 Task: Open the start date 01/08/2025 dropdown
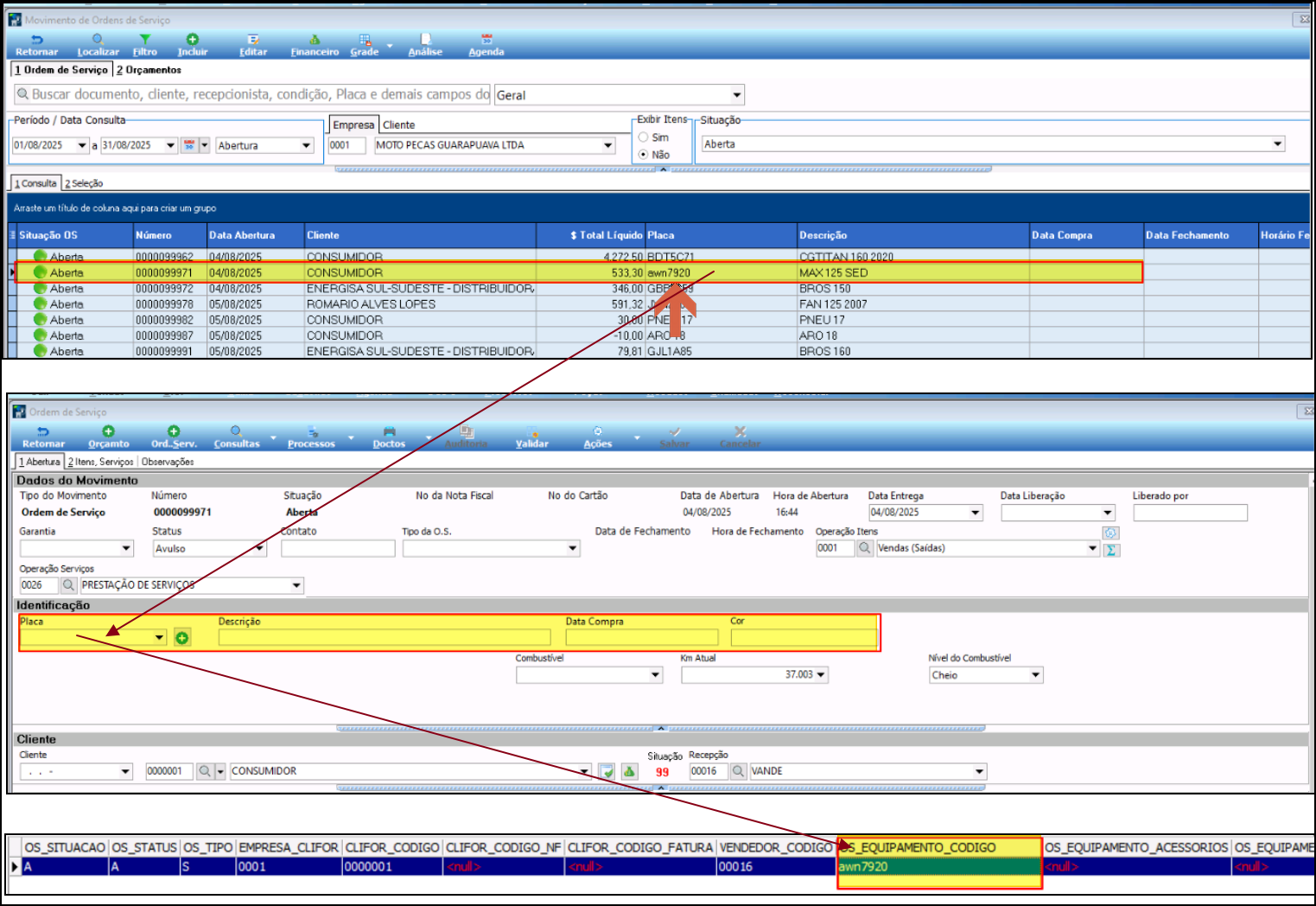click(83, 145)
